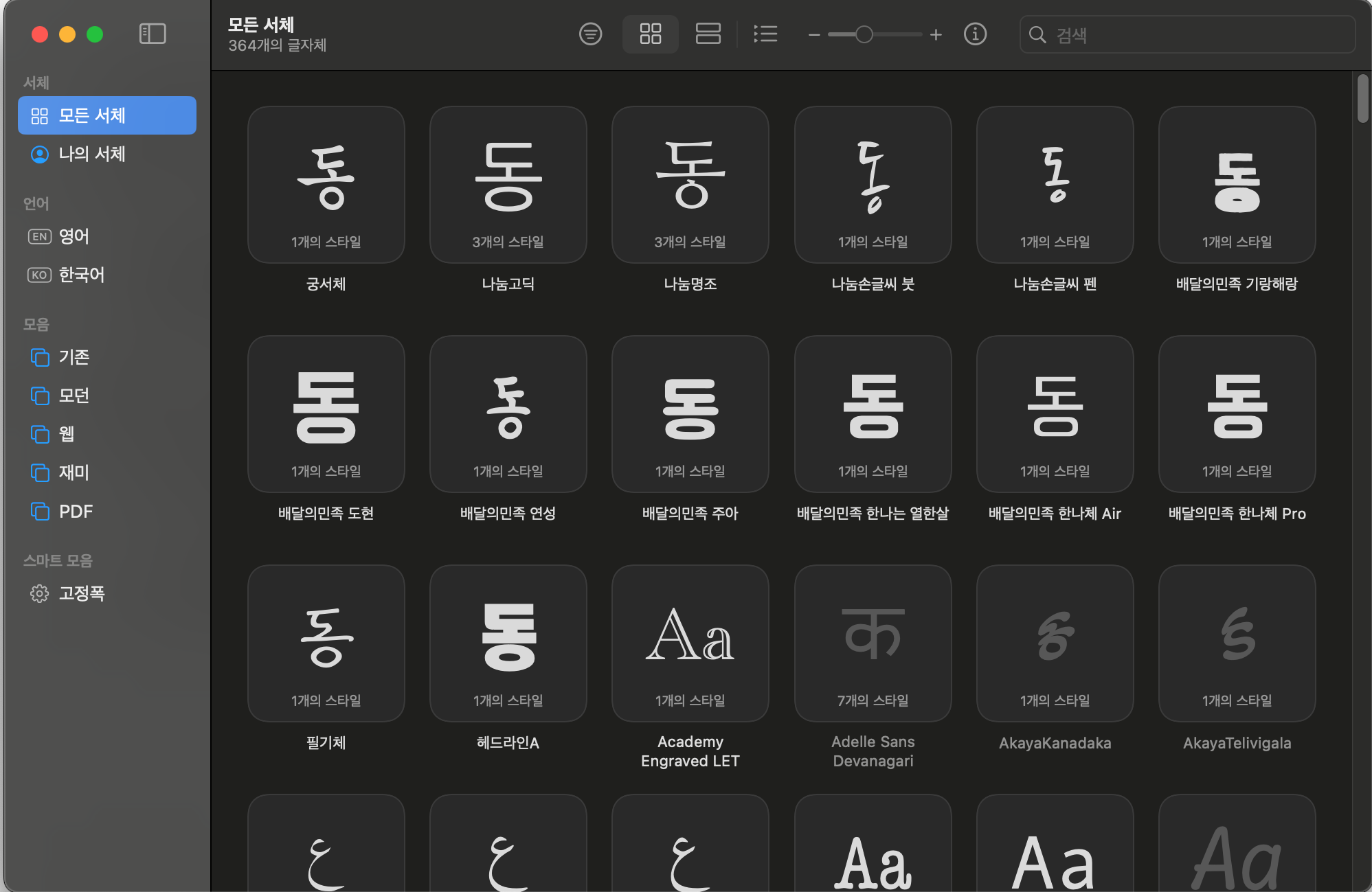Open the 고정폭 smart collection
The height and width of the screenshot is (892, 1372).
[81, 593]
